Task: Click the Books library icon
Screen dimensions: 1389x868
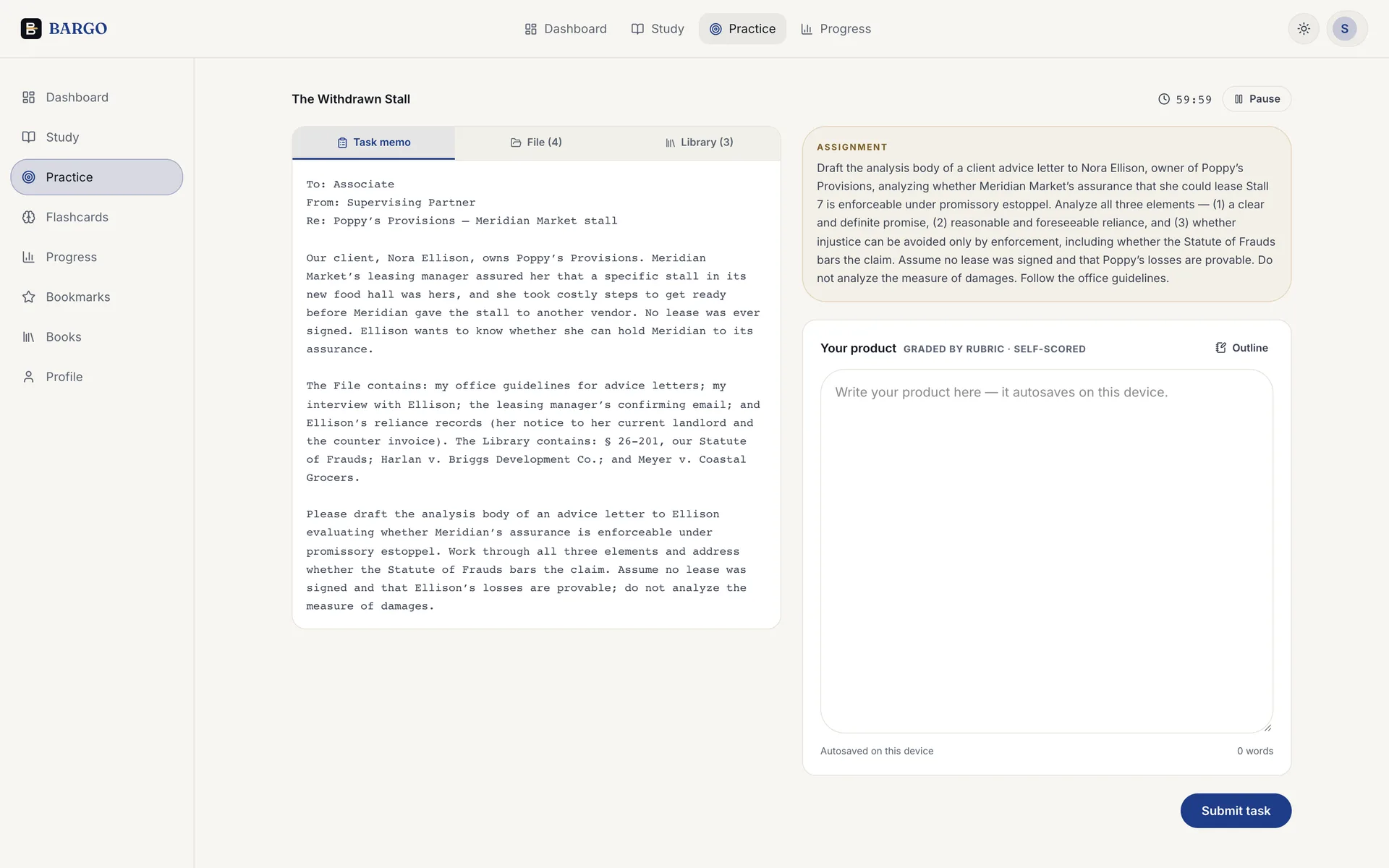Action: (29, 337)
